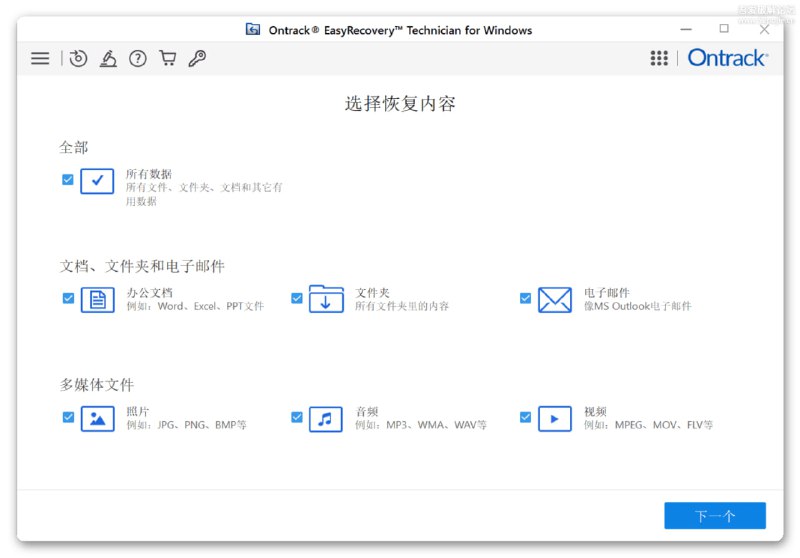Click the shopping cart buy icon
This screenshot has width=800, height=558.
(x=167, y=58)
